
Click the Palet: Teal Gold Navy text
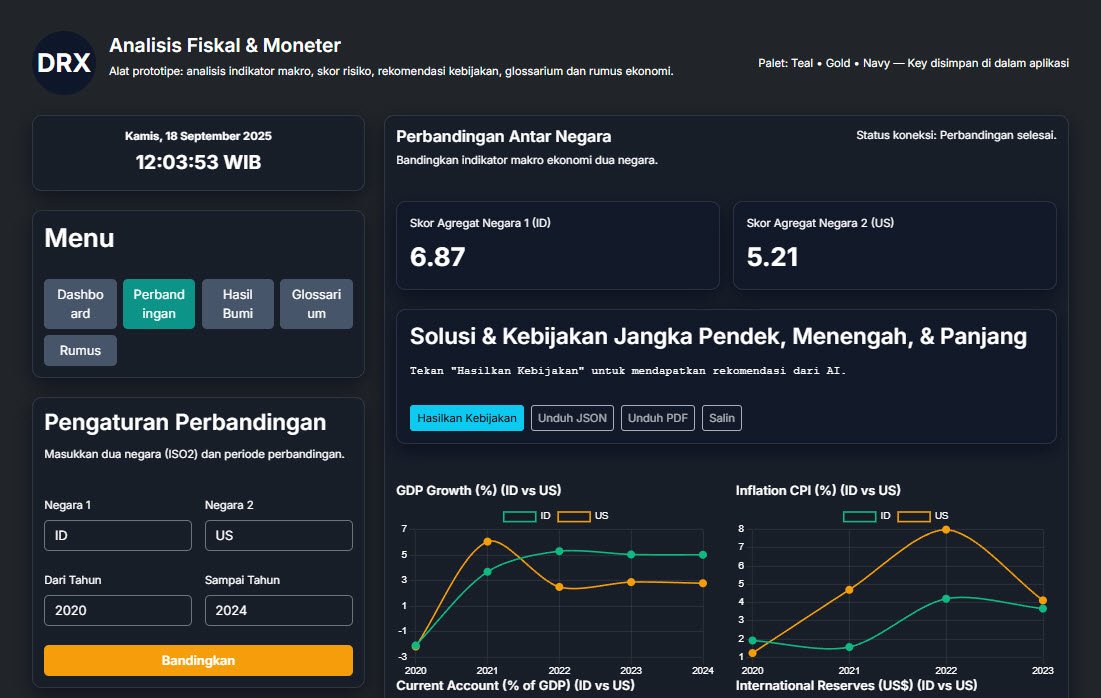click(914, 63)
